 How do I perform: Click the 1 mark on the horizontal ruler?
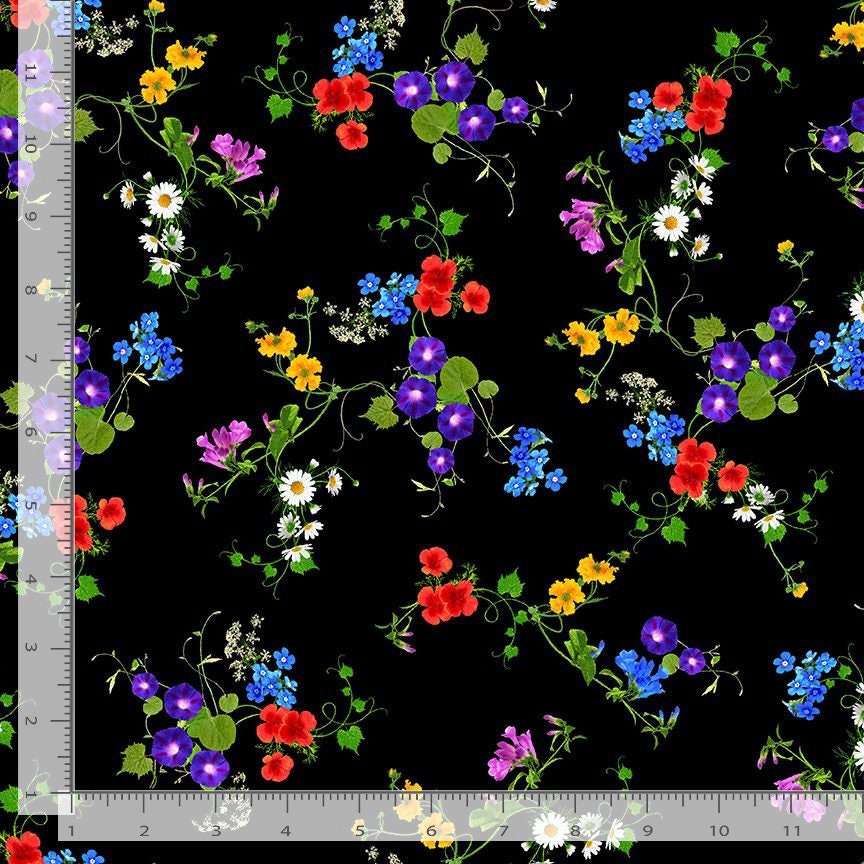(71, 831)
